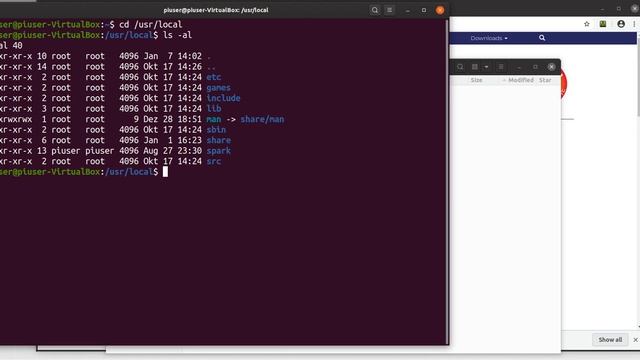This screenshot has height=360, width=640.
Task: Click the 'spark' directory name
Action: 218,151
